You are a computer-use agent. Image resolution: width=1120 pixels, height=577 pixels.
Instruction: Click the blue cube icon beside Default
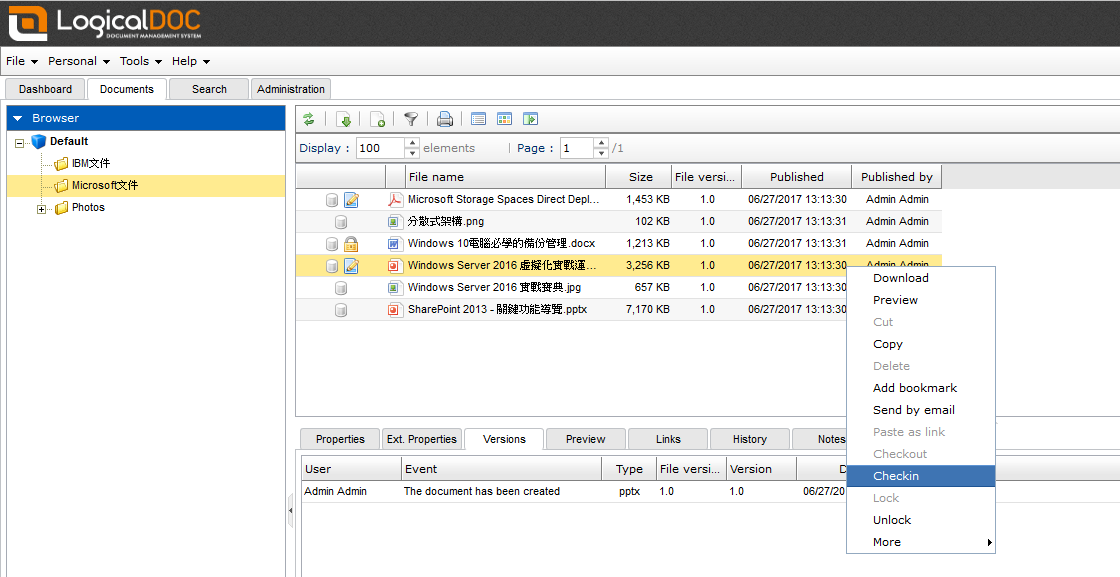coord(39,141)
